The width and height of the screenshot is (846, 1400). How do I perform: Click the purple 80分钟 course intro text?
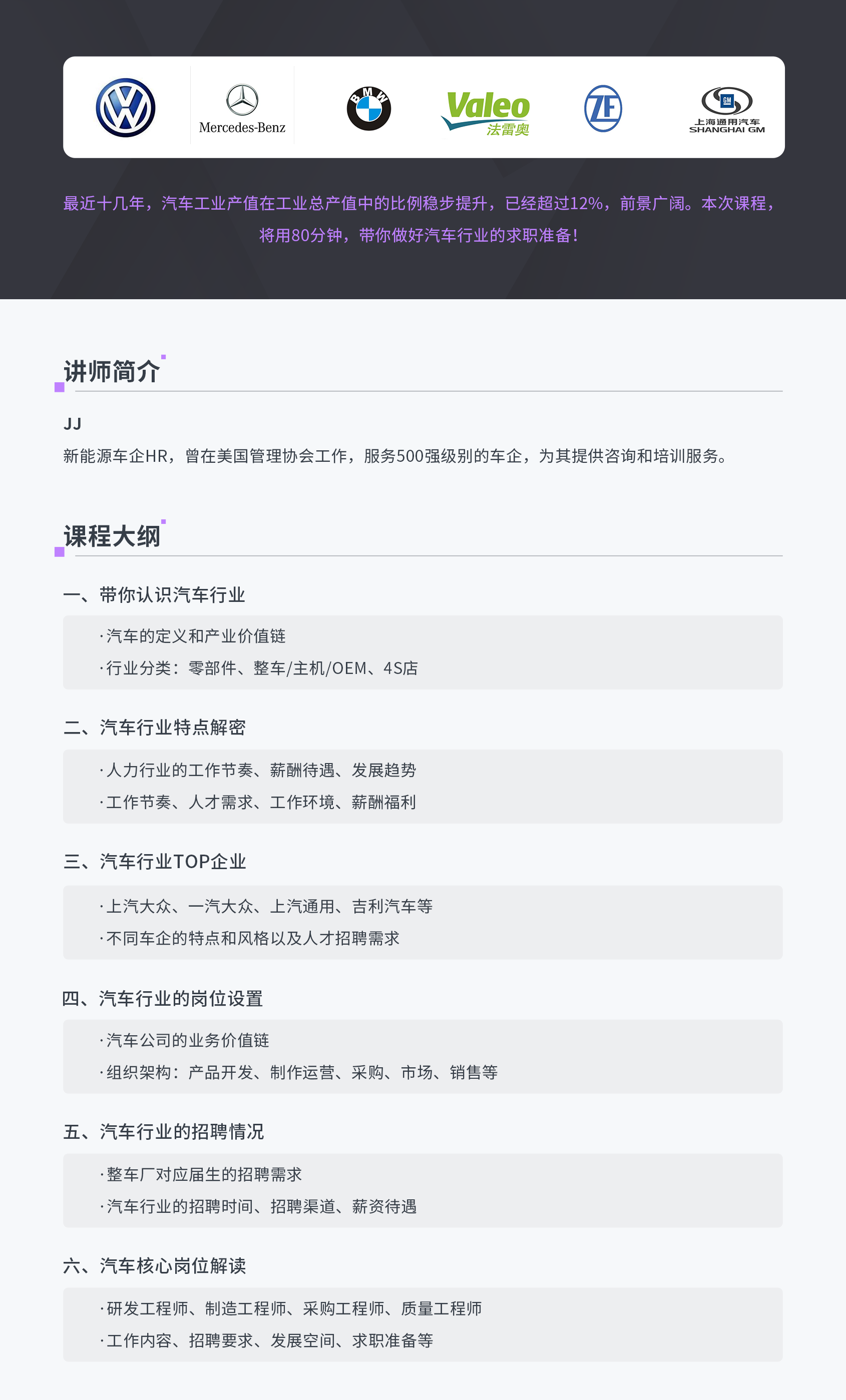tap(418, 235)
